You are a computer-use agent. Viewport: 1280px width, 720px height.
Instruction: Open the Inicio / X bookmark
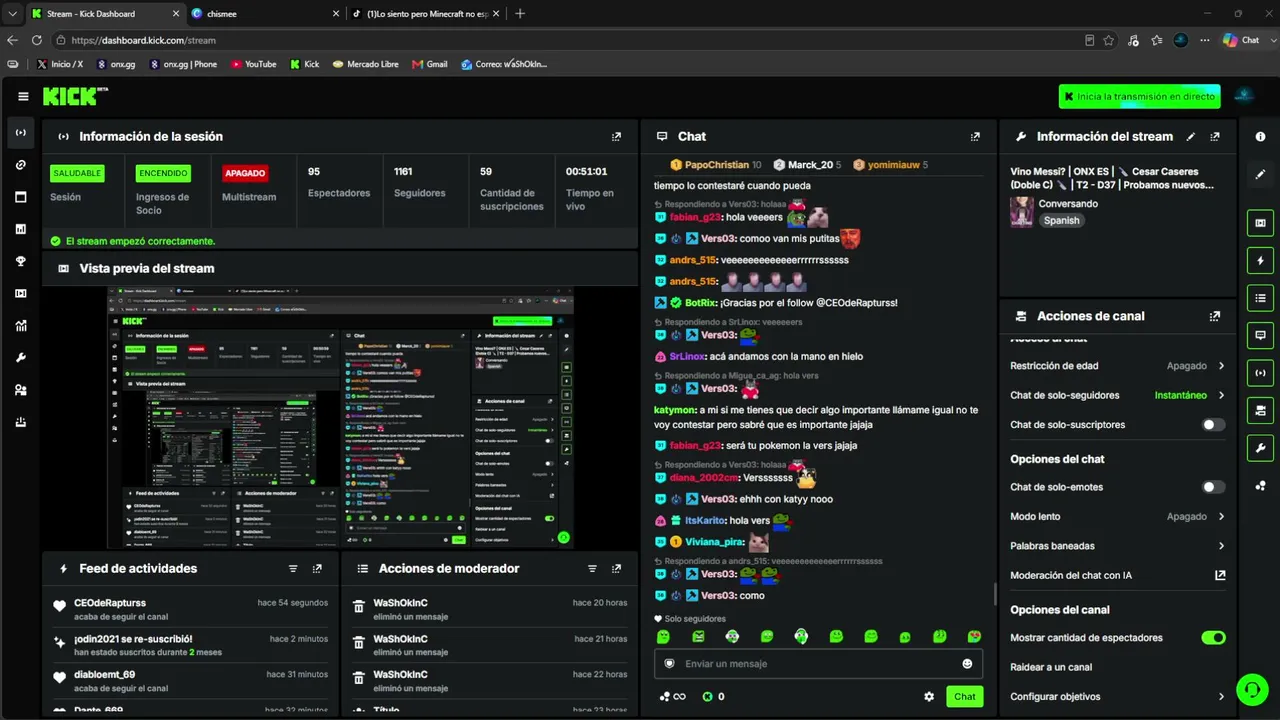click(60, 64)
